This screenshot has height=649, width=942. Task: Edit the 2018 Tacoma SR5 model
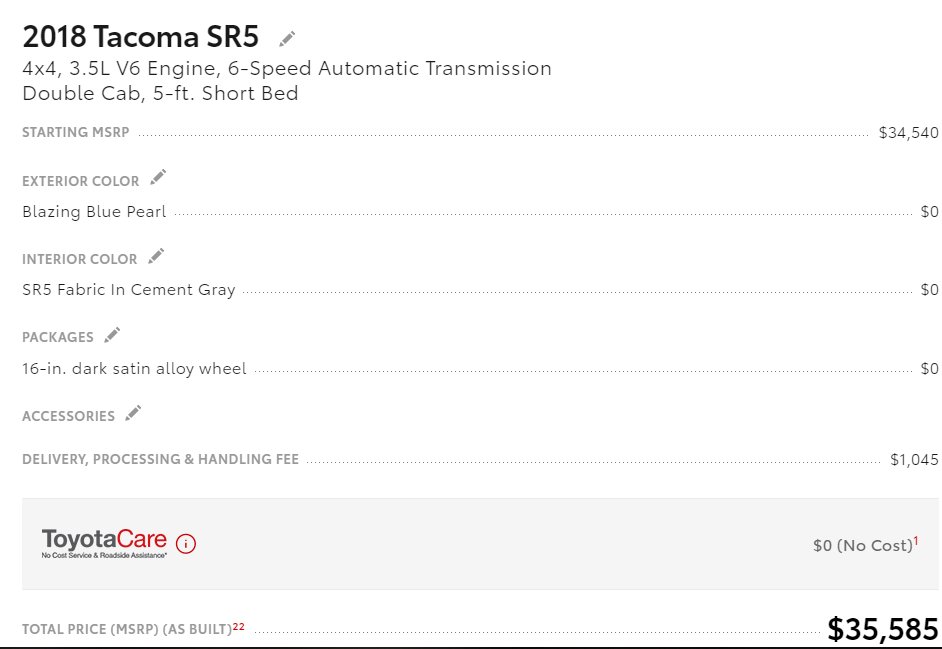[287, 39]
